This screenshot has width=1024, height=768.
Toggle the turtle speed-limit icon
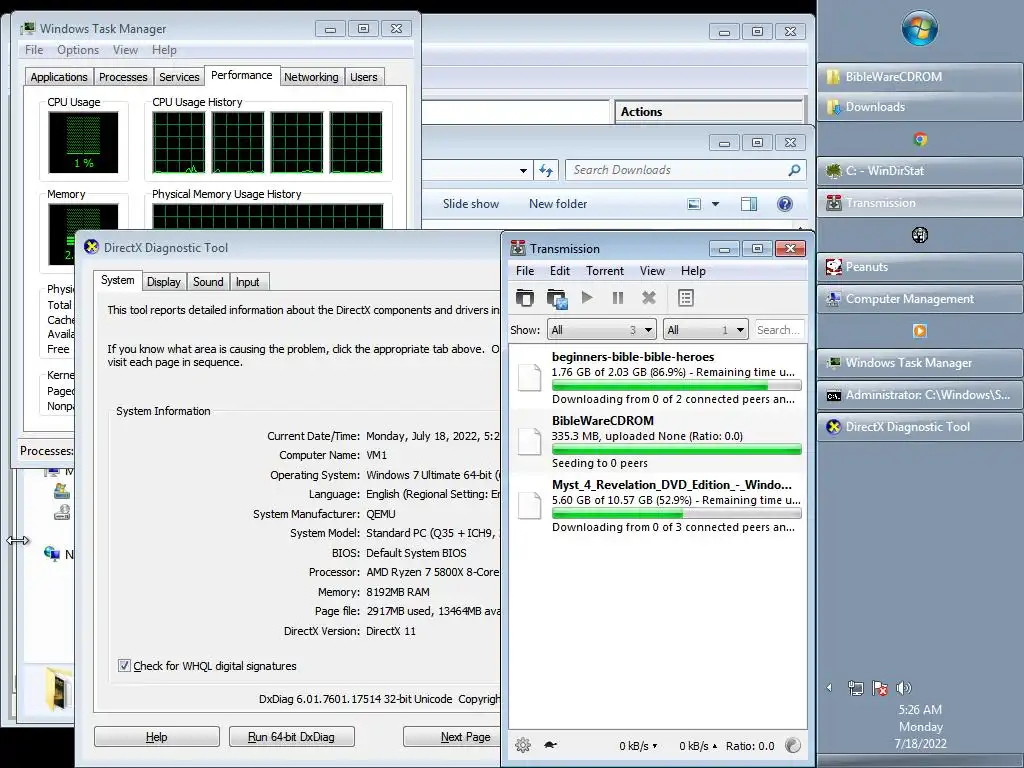[x=551, y=744]
